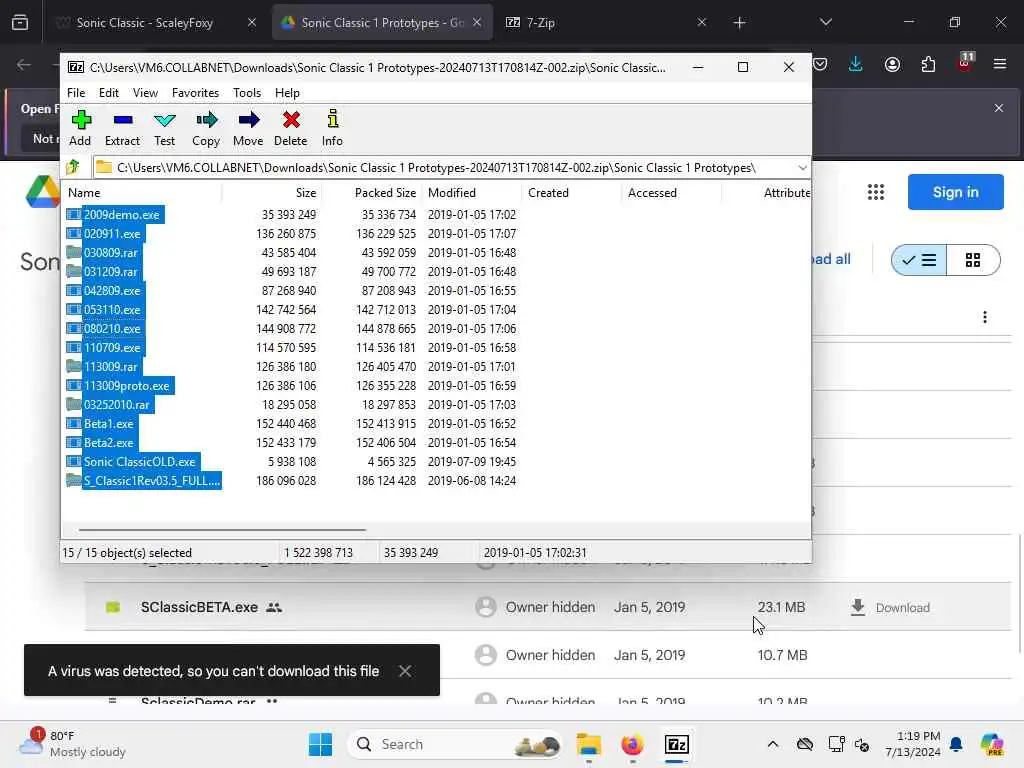Image resolution: width=1024 pixels, height=768 pixels.
Task: Click the 7-Zip horizontal scrollbar
Action: point(222,530)
